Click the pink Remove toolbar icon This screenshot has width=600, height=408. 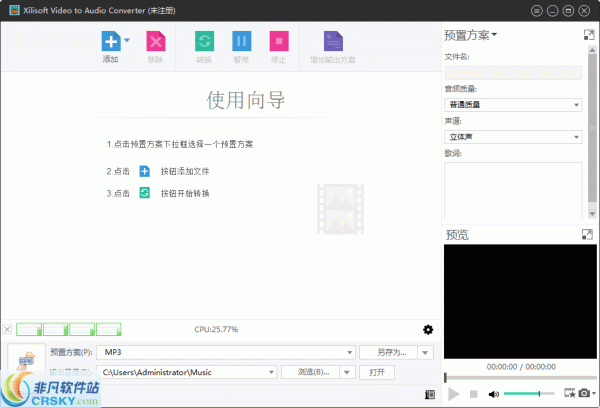pyautogui.click(x=156, y=41)
